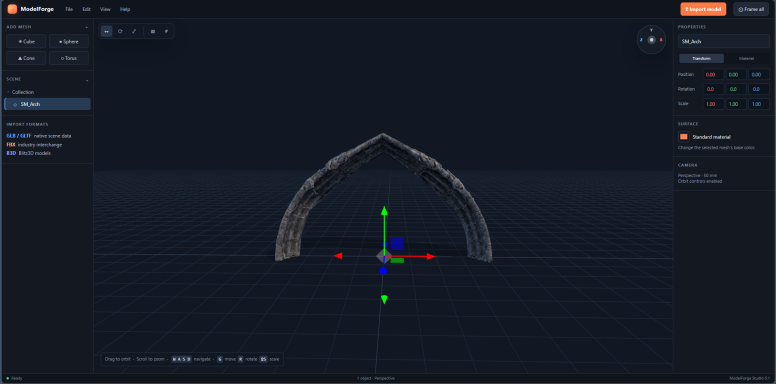Add a Sphere mesh
776x384 pixels.
[x=69, y=42]
